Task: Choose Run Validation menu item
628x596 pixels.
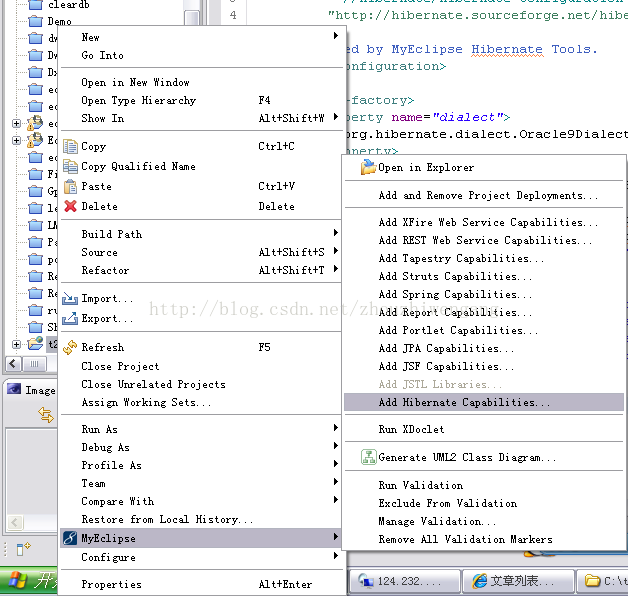Action: 484,485
